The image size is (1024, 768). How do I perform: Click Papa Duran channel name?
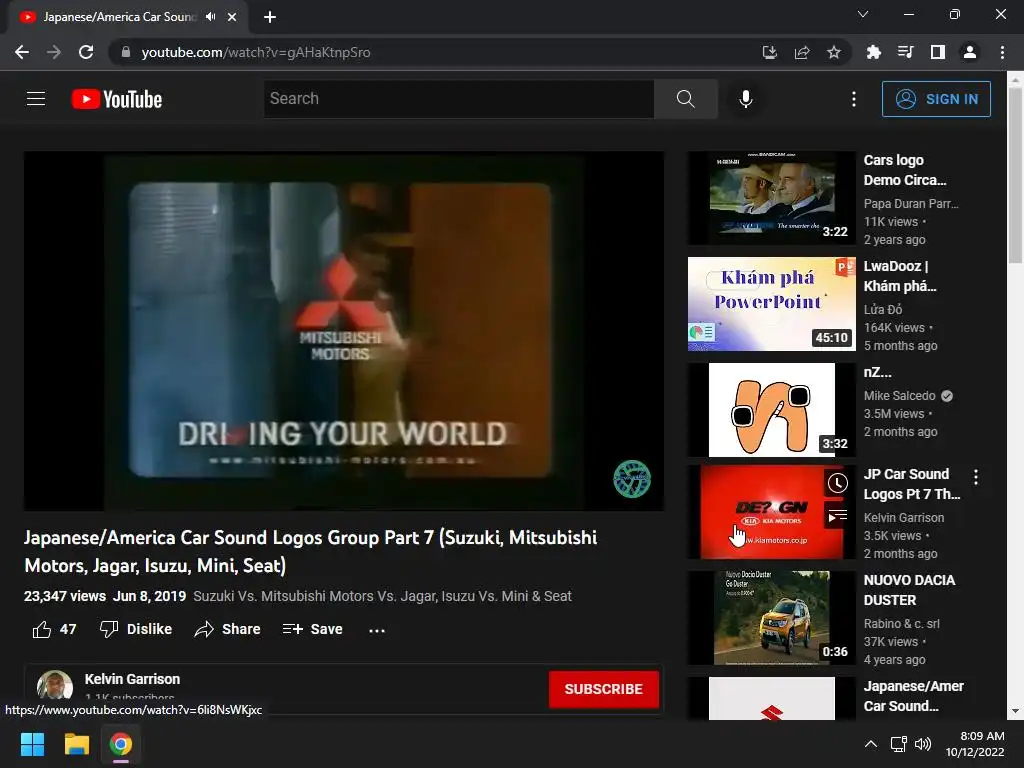point(911,203)
